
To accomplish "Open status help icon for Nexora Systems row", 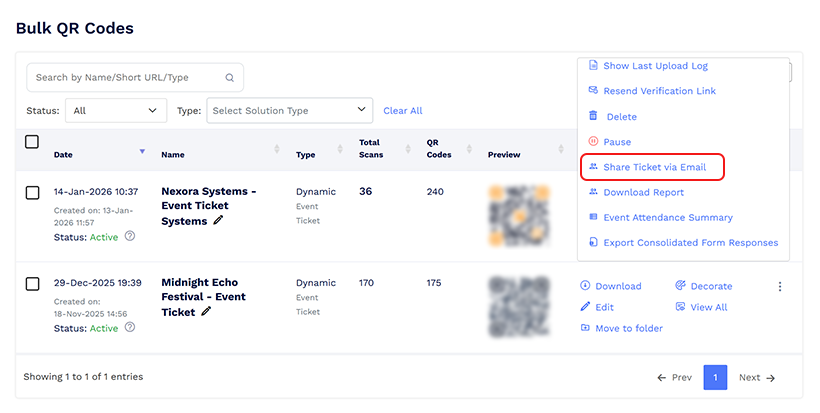I will click(130, 236).
